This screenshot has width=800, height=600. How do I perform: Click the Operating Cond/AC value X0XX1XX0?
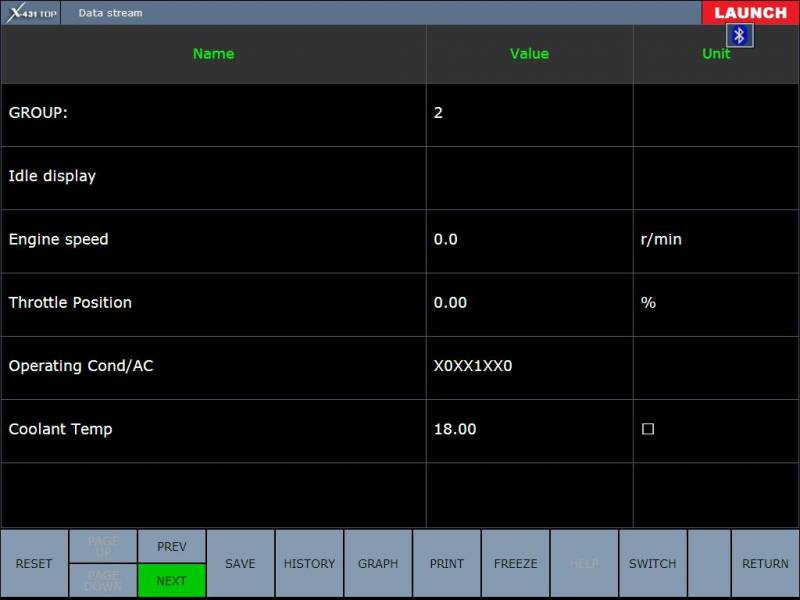click(473, 366)
